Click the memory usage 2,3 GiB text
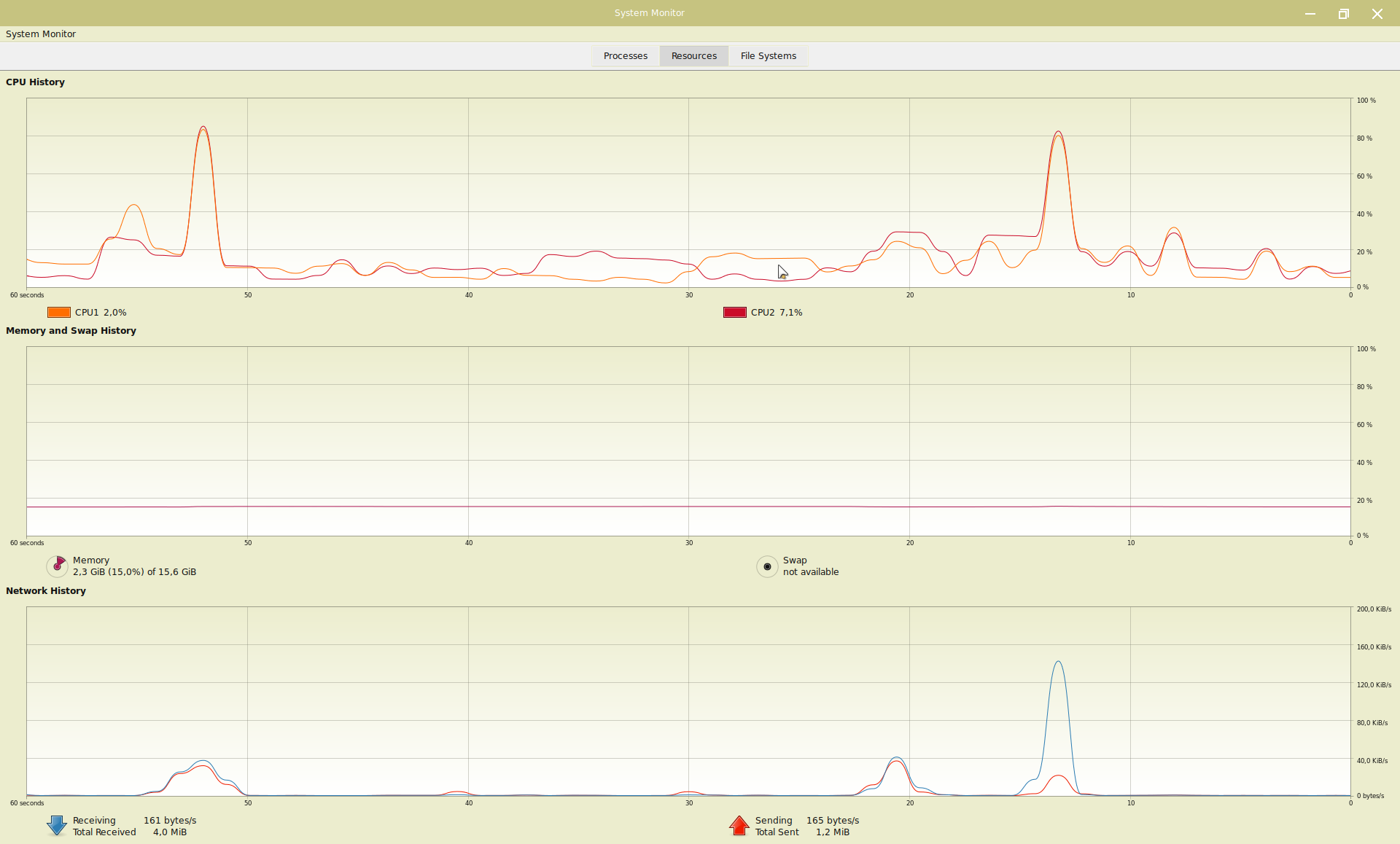This screenshot has width=1400, height=844. tap(134, 572)
